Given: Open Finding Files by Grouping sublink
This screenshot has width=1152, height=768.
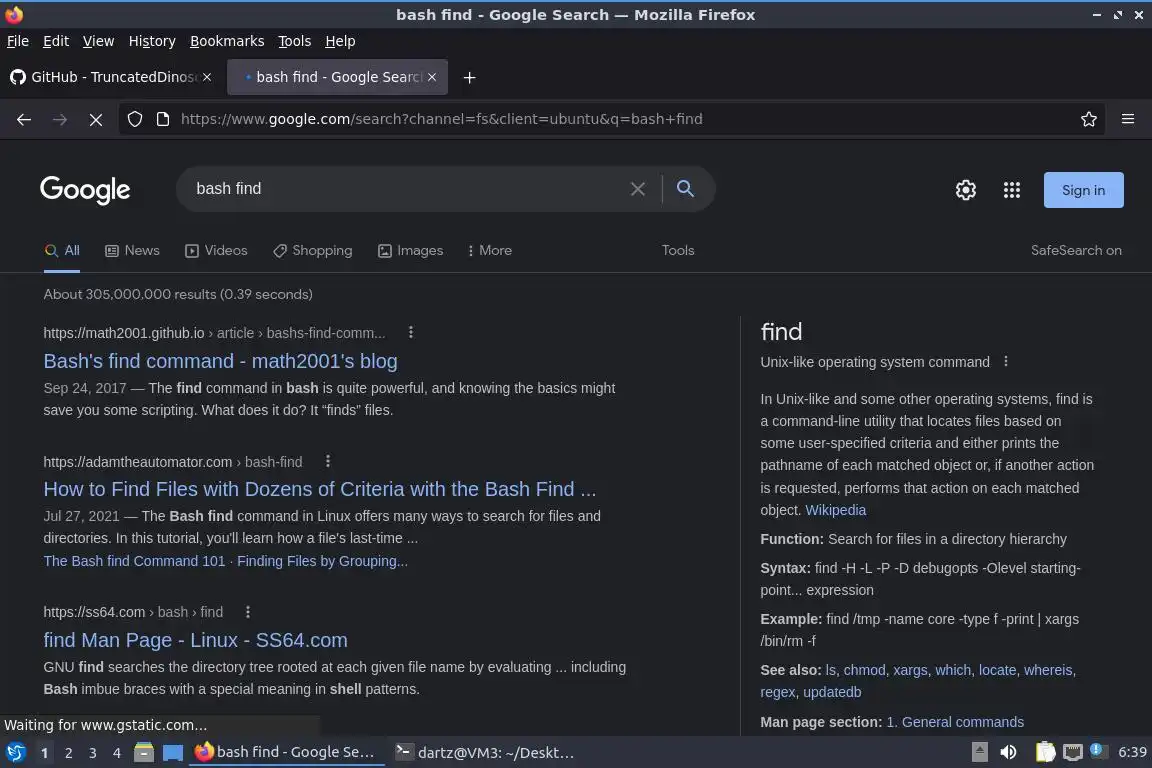Looking at the screenshot, I should [323, 561].
